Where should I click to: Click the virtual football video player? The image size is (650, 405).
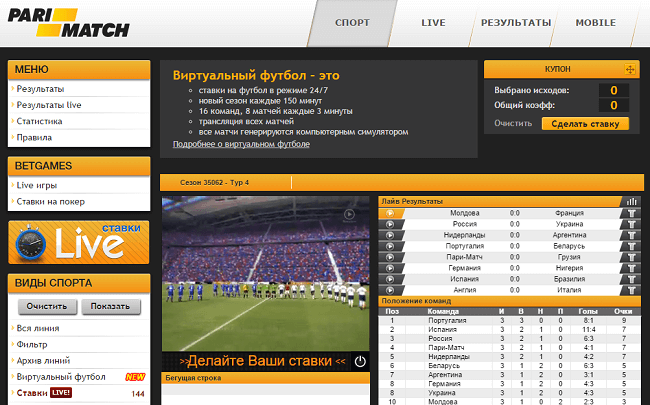(x=265, y=274)
